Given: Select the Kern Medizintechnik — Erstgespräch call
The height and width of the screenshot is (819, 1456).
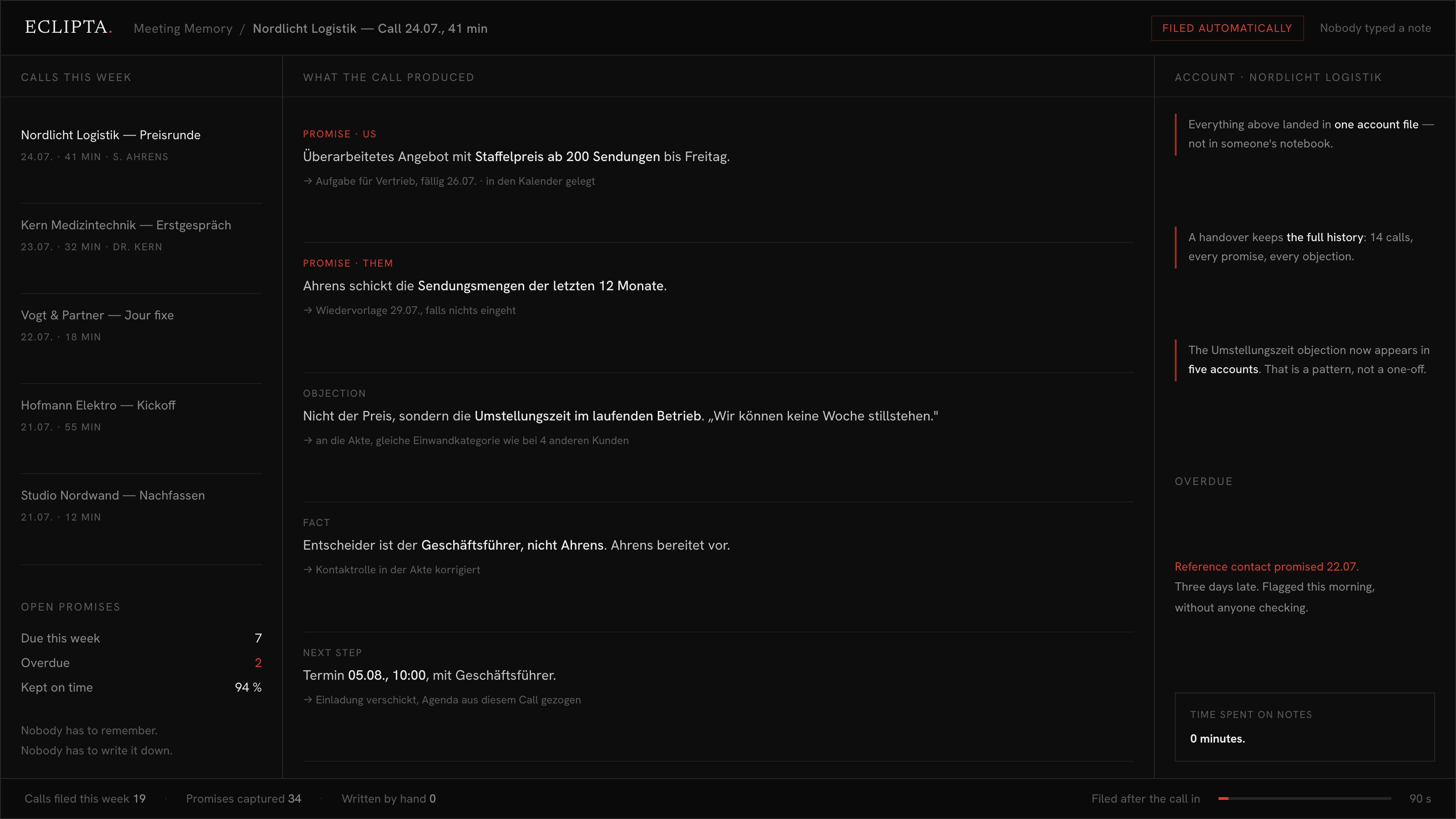Looking at the screenshot, I should point(142,235).
